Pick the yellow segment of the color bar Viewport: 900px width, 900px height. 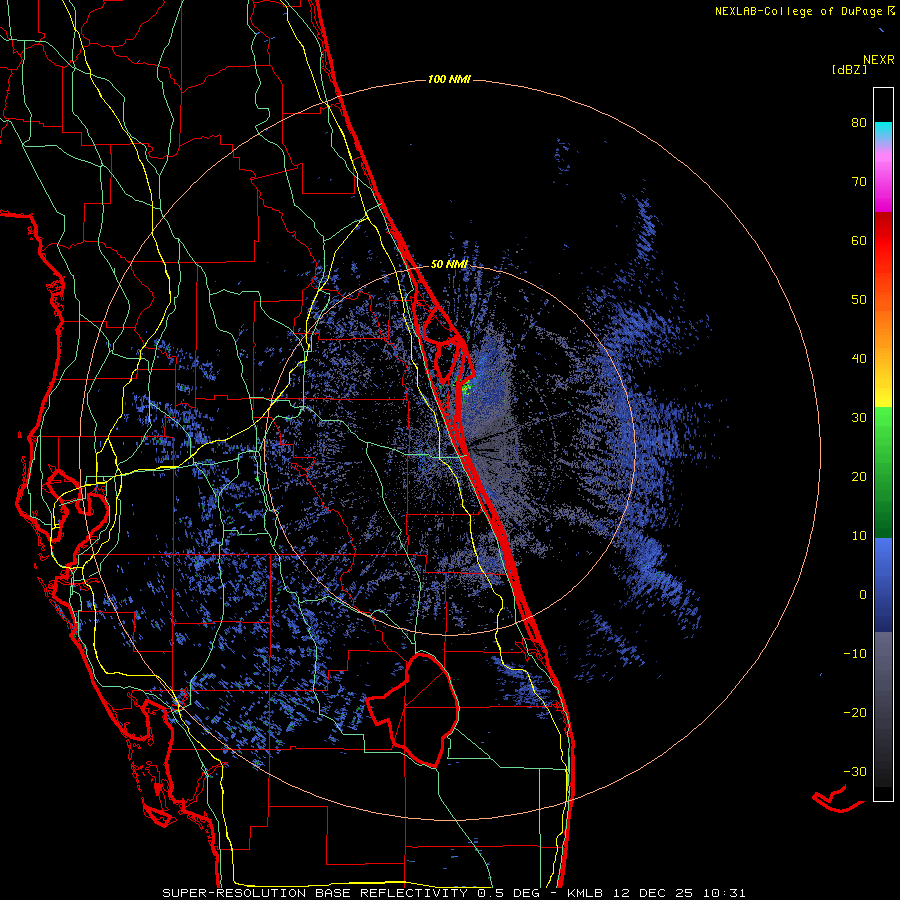883,390
